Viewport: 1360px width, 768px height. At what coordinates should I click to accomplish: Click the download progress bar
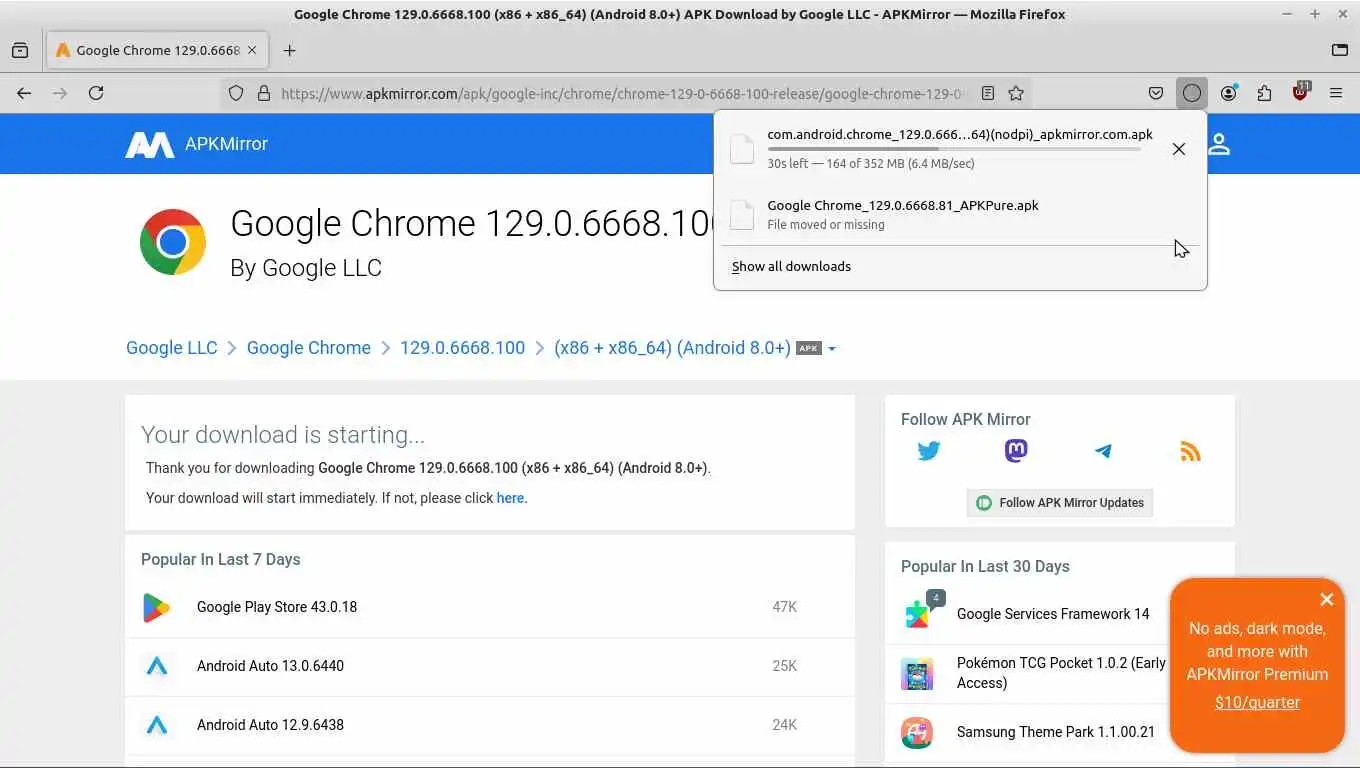tap(954, 149)
